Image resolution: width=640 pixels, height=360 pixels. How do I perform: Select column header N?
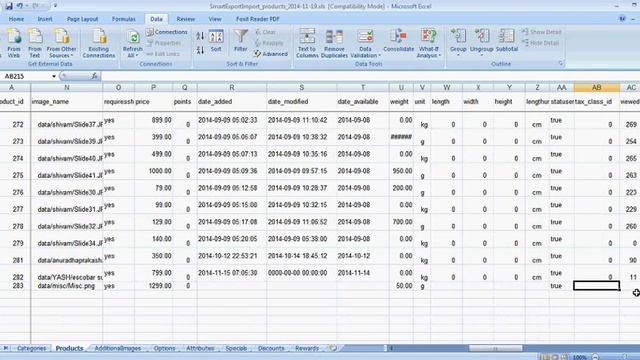[x=67, y=87]
